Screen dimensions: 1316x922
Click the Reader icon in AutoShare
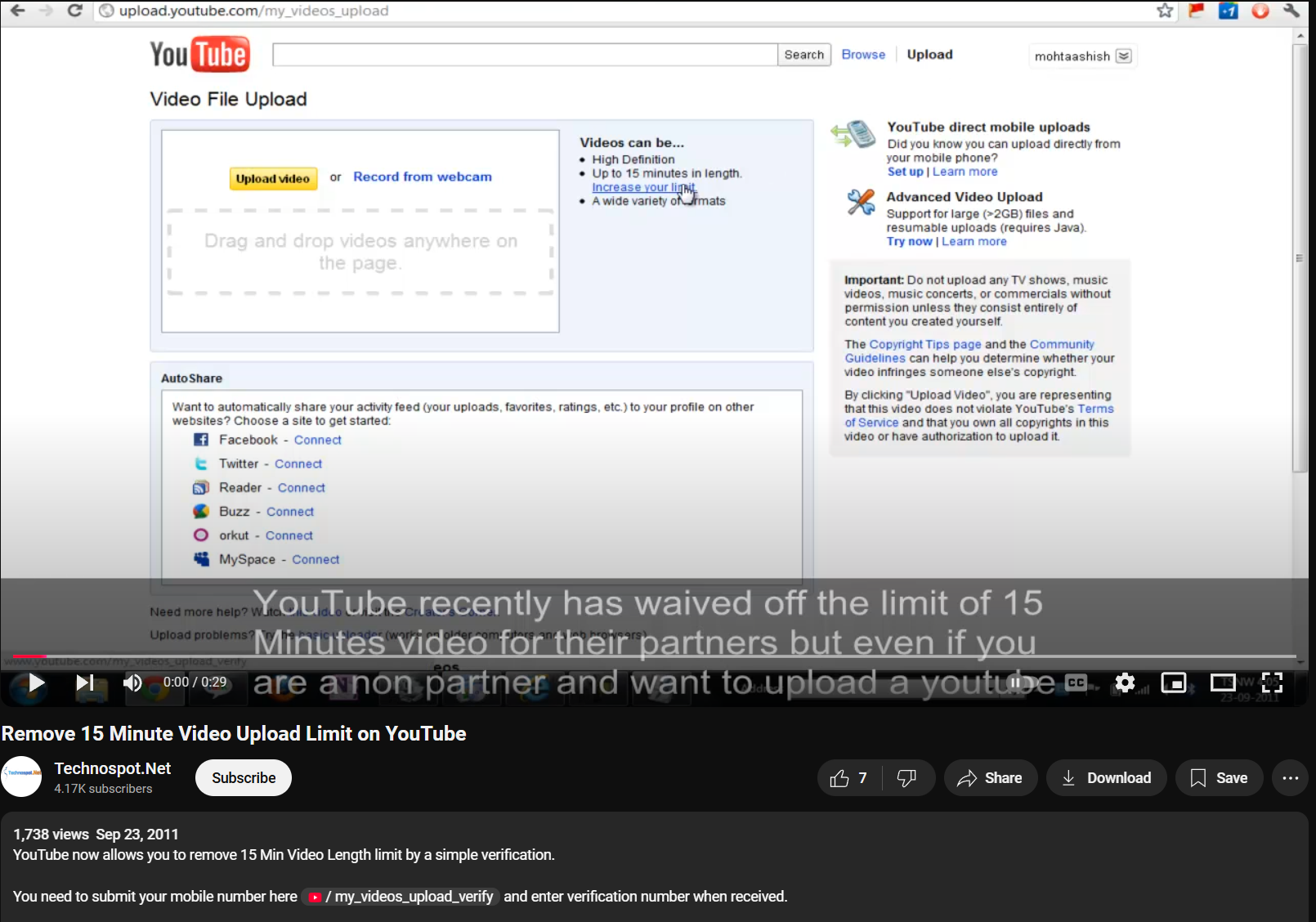pyautogui.click(x=201, y=488)
